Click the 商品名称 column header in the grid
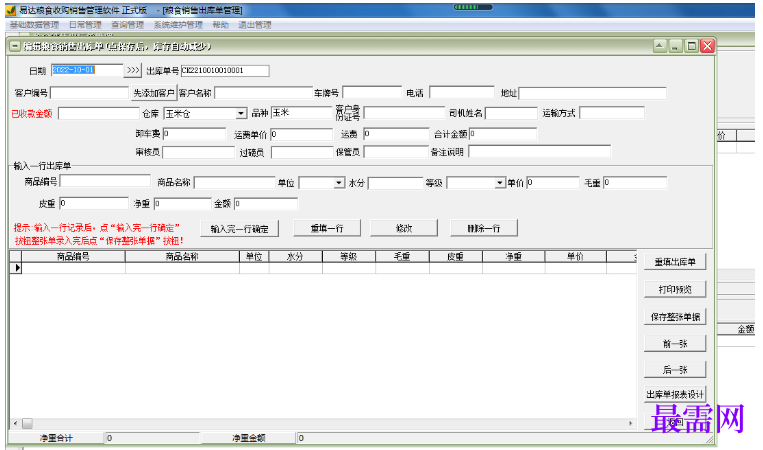The height and width of the screenshot is (450, 763). click(x=182, y=256)
